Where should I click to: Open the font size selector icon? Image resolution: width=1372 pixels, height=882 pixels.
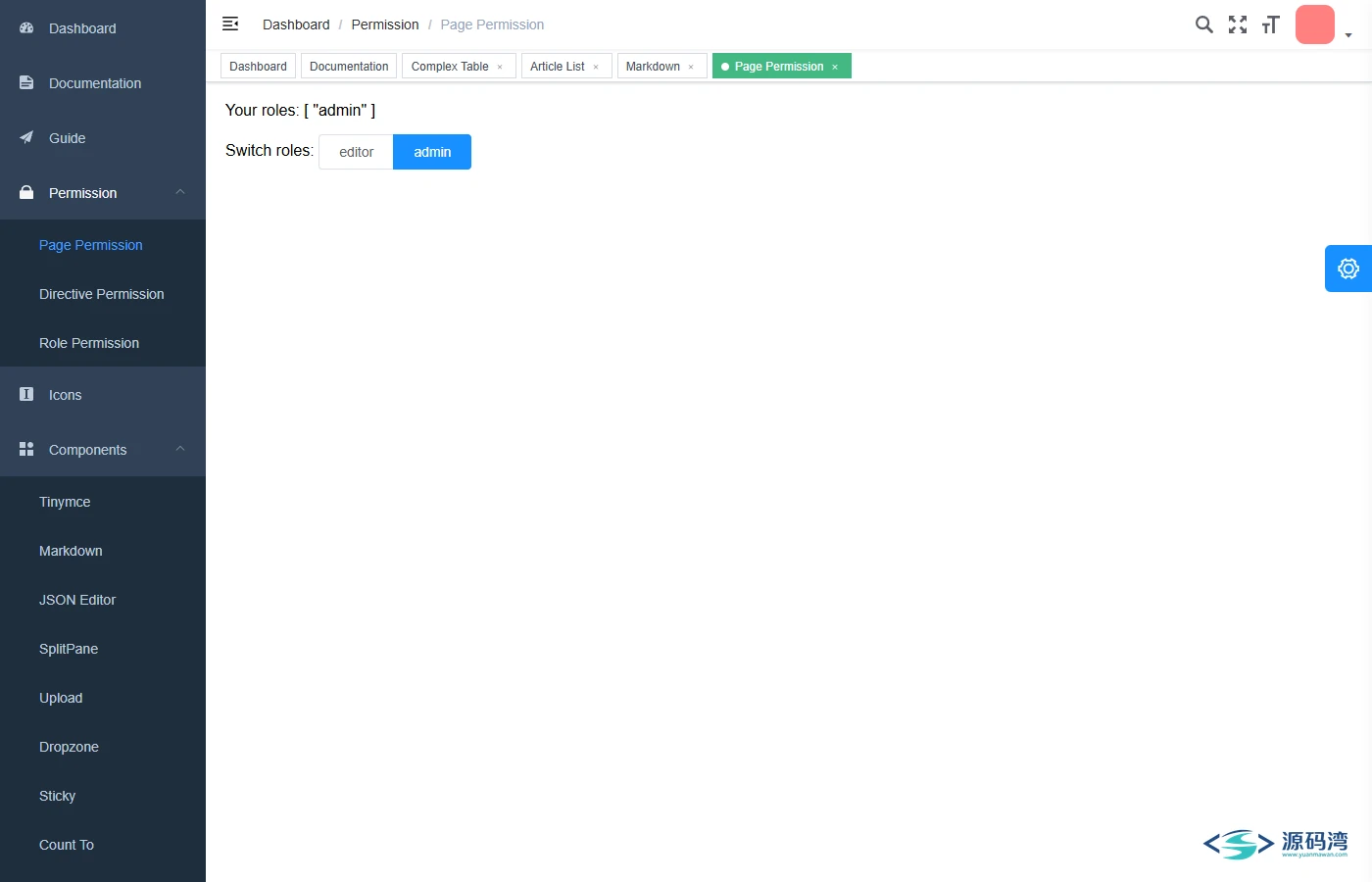pos(1271,24)
